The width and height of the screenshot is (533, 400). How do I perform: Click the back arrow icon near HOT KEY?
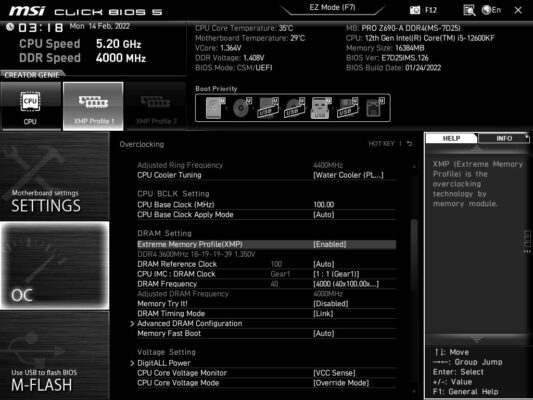tap(410, 144)
